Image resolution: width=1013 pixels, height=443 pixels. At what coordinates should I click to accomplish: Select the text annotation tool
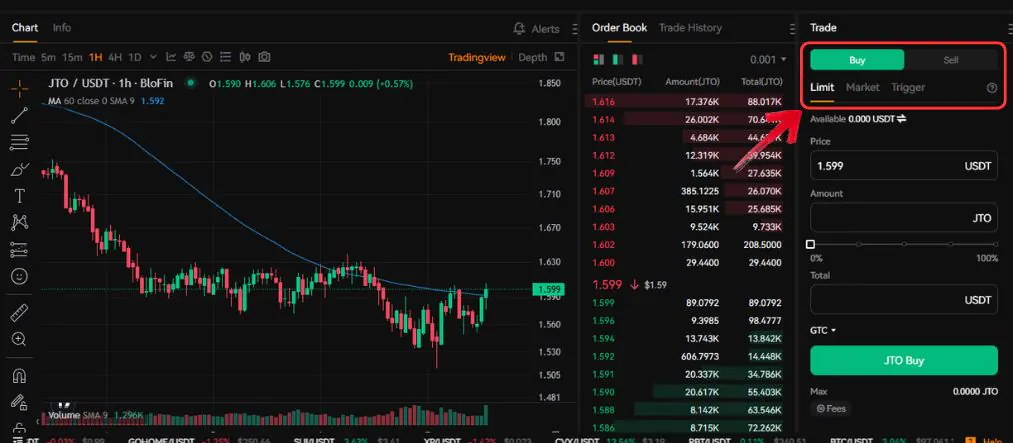point(19,196)
